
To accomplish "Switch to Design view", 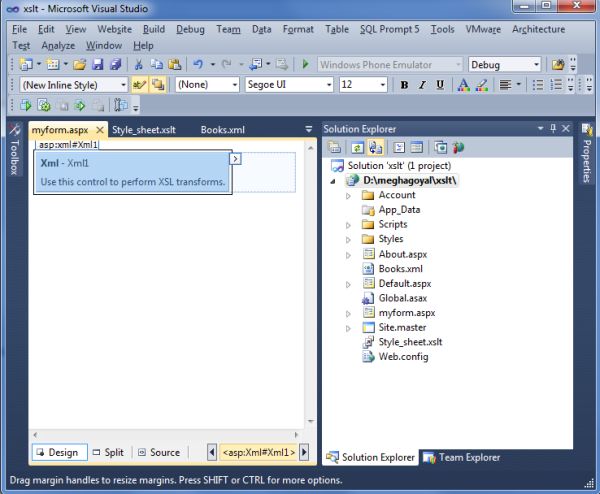I will point(59,452).
